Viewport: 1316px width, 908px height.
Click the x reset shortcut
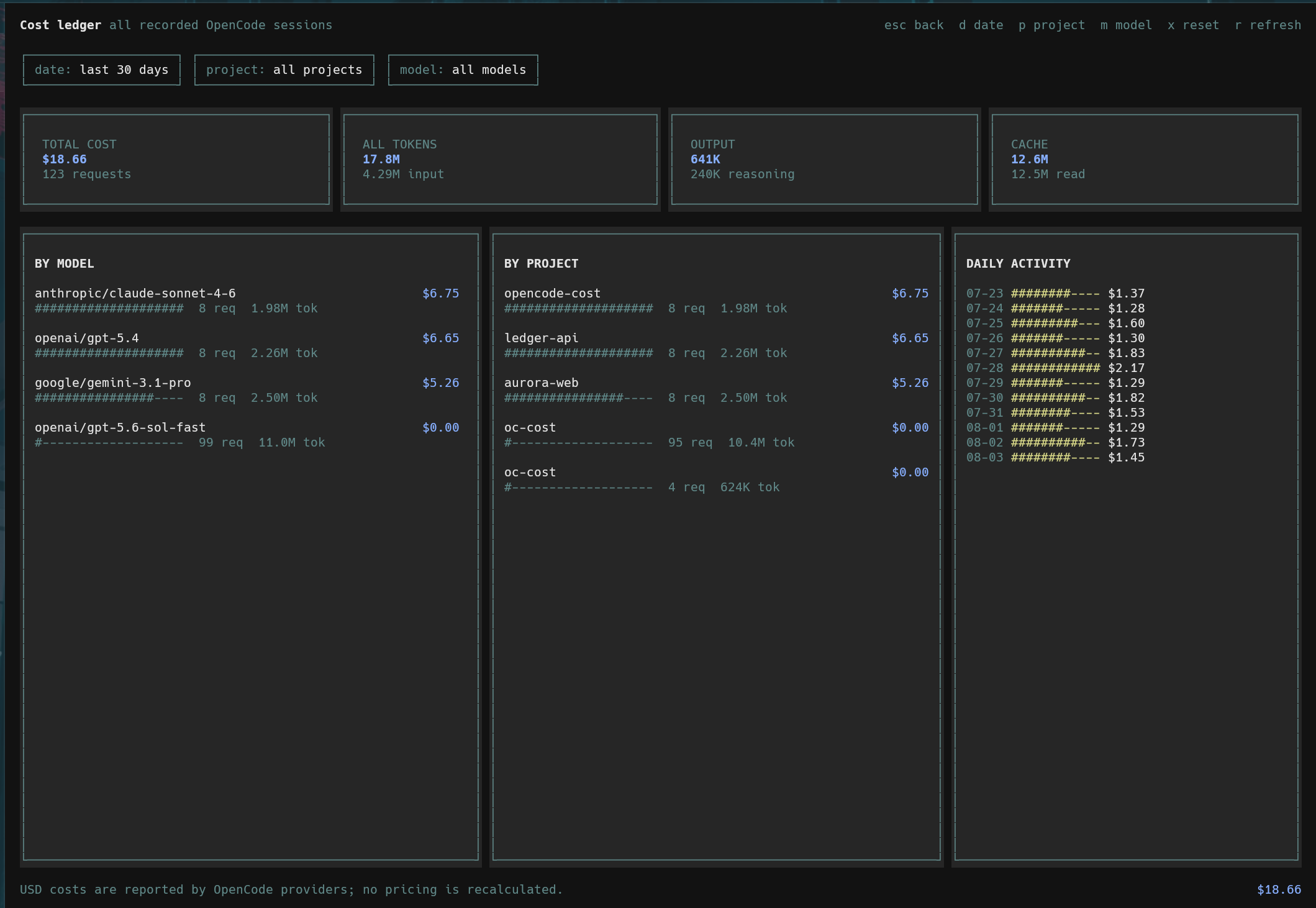pos(1193,25)
